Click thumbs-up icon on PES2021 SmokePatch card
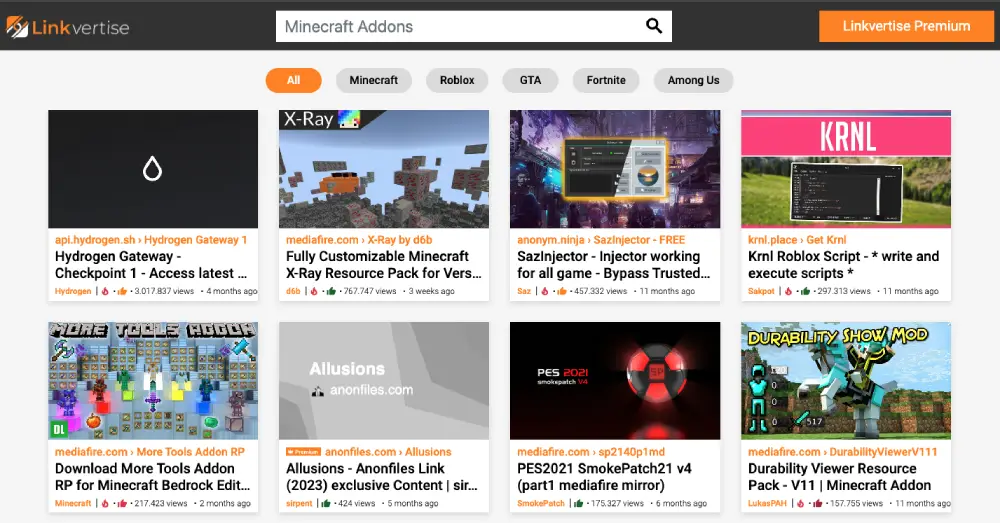The height and width of the screenshot is (523, 1000). 578,504
